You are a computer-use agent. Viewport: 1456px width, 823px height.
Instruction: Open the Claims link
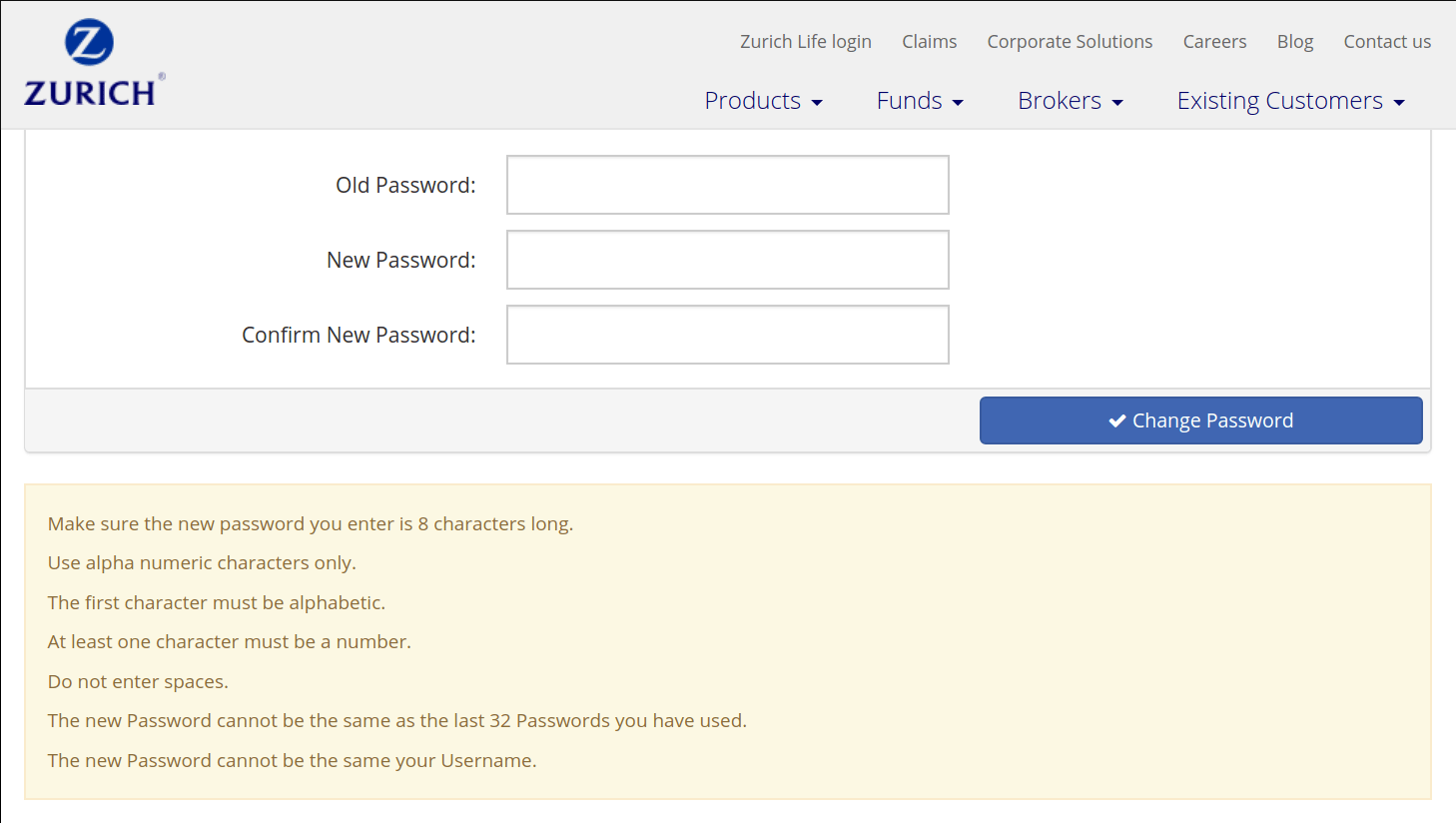click(x=929, y=42)
